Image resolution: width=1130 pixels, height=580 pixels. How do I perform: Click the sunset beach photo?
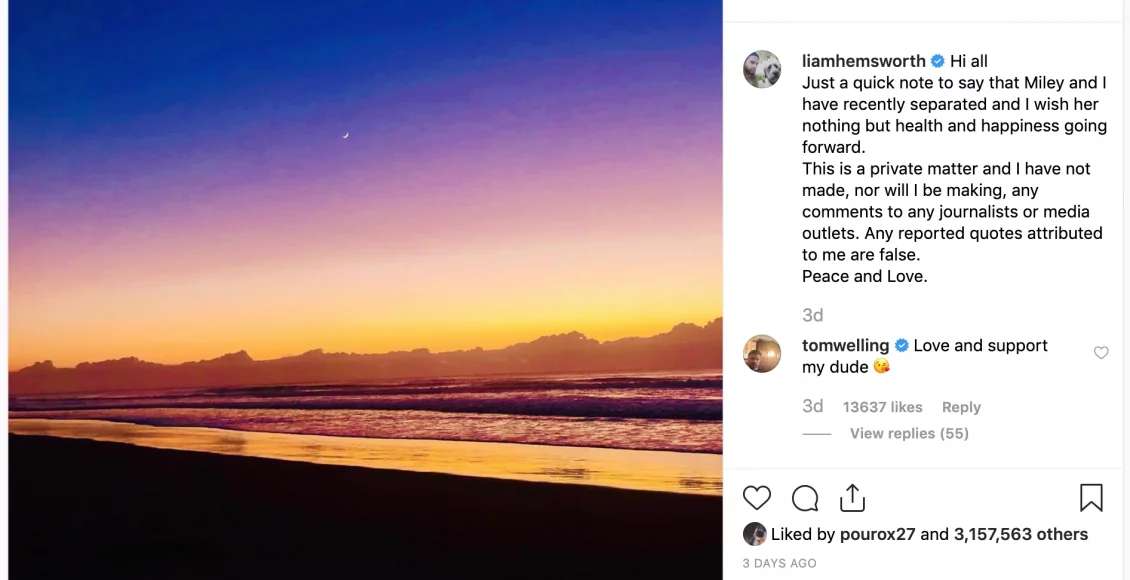[x=365, y=290]
